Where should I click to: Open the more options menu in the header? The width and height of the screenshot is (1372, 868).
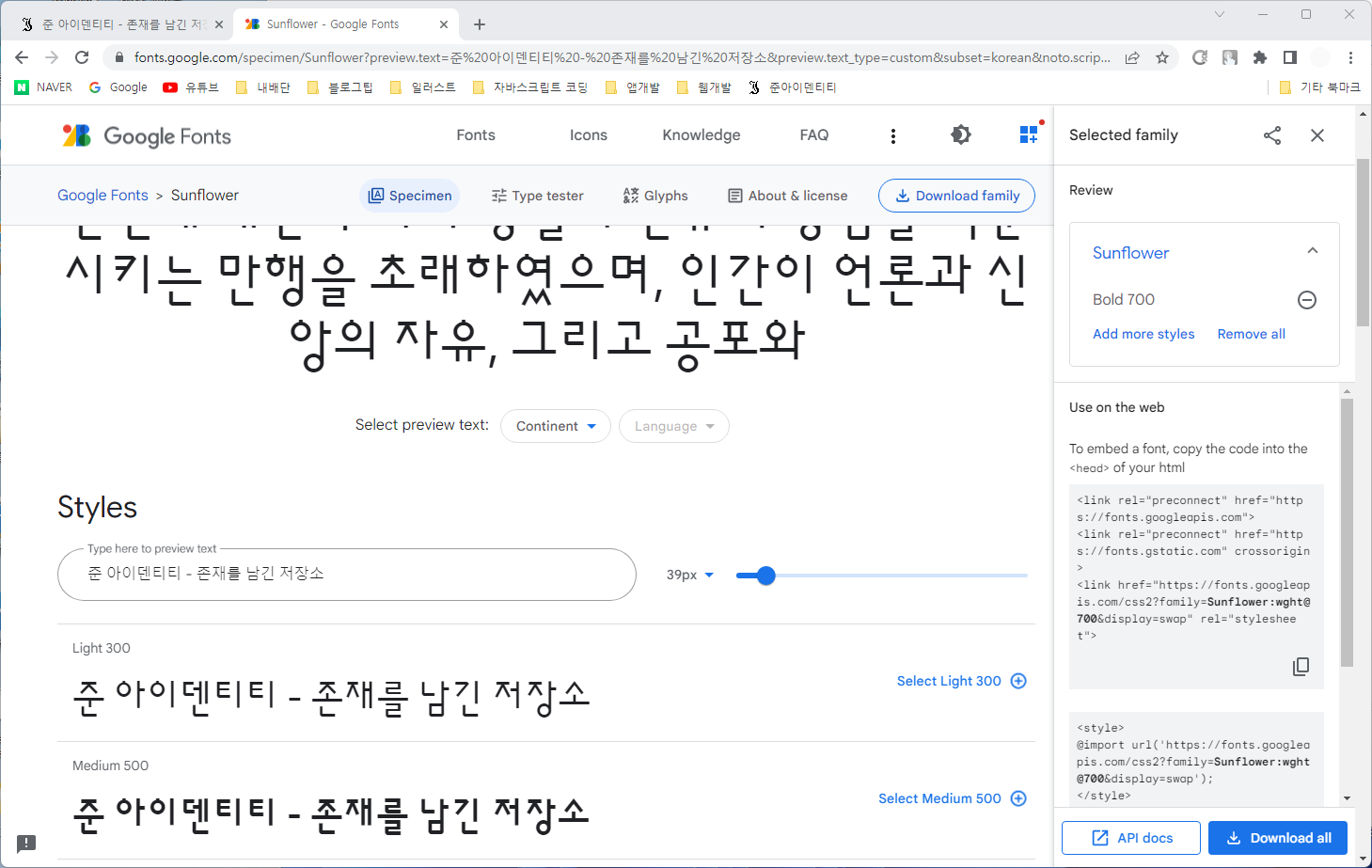click(x=892, y=136)
